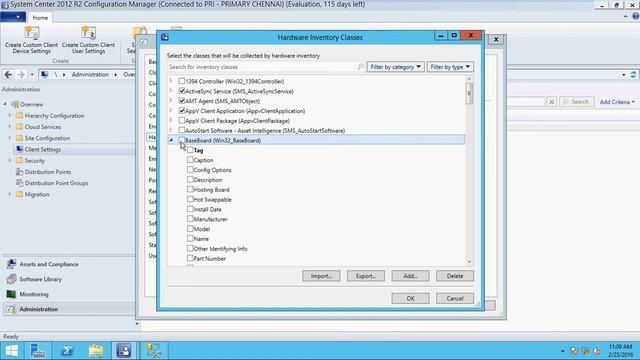The width and height of the screenshot is (640, 360).
Task: Expand Hierarchy Configuration folder
Action: pyautogui.click(x=10, y=116)
